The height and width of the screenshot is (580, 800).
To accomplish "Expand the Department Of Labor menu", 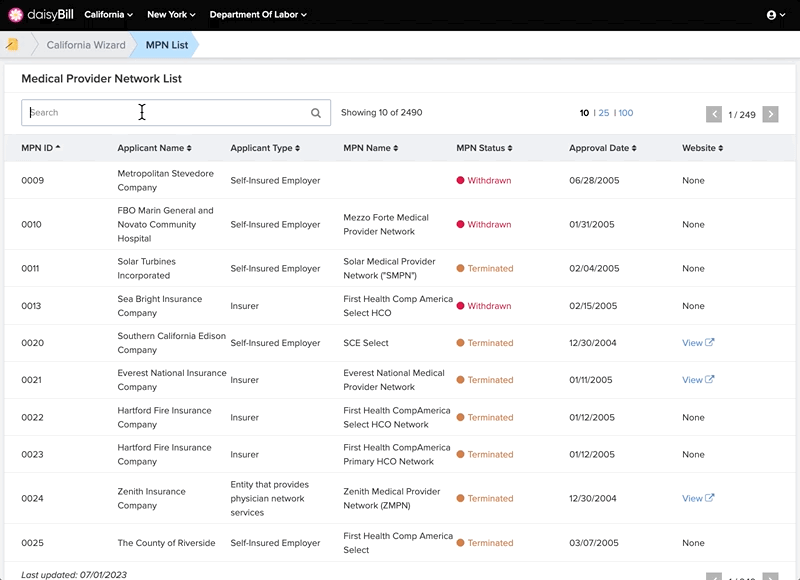I will (258, 15).
